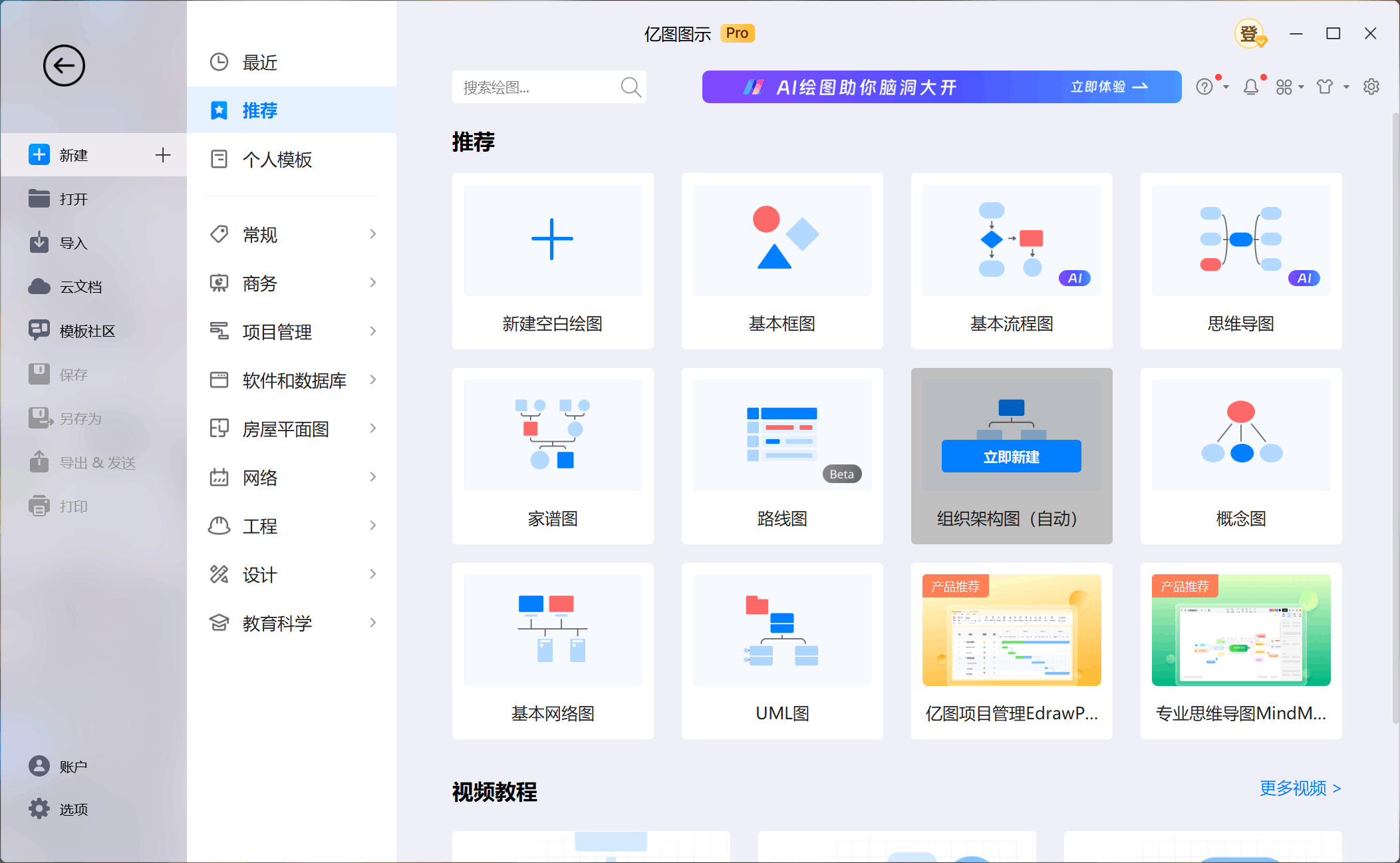Expand the 房屋平面图 category chevron
The image size is (1400, 863).
373,429
